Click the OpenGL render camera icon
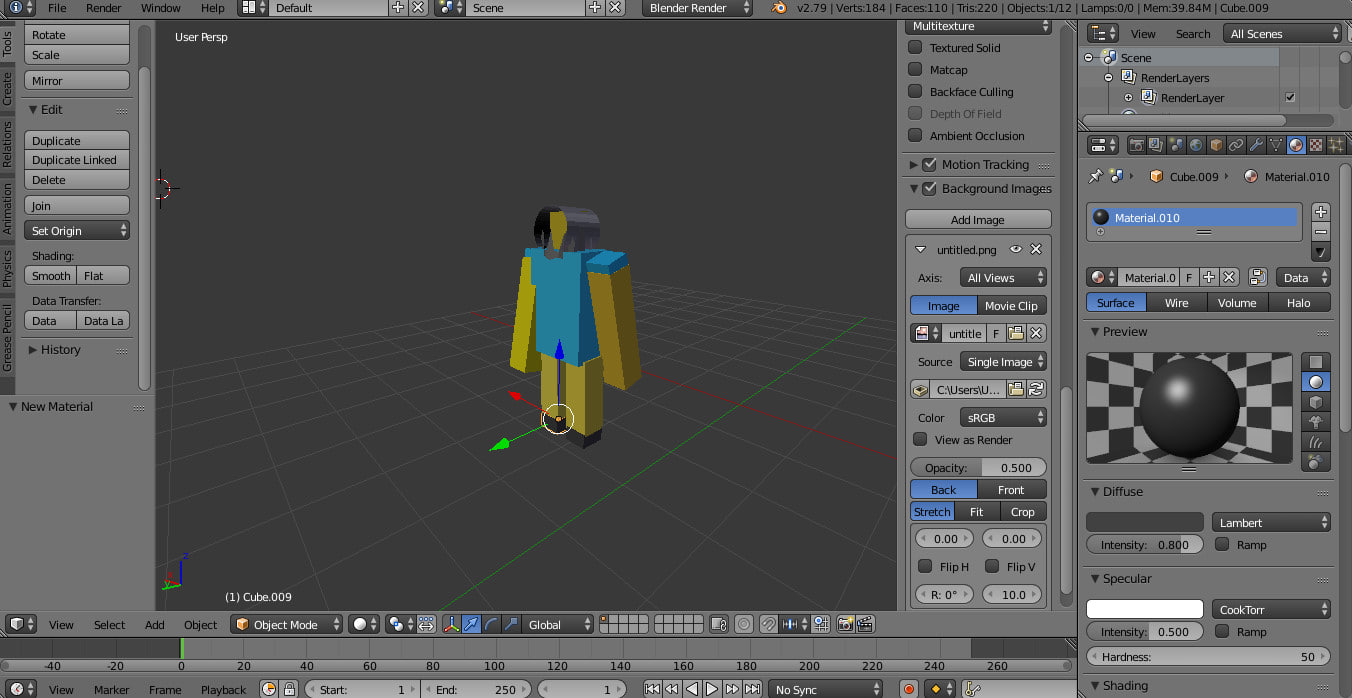The image size is (1352, 698). click(845, 624)
